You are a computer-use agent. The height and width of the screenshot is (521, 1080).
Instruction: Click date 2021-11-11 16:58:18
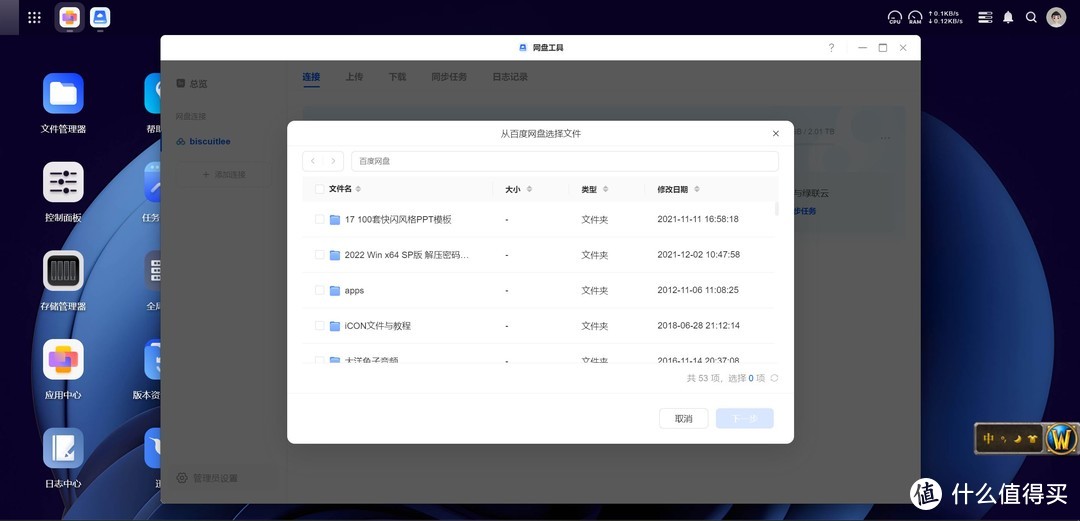[x=698, y=219]
